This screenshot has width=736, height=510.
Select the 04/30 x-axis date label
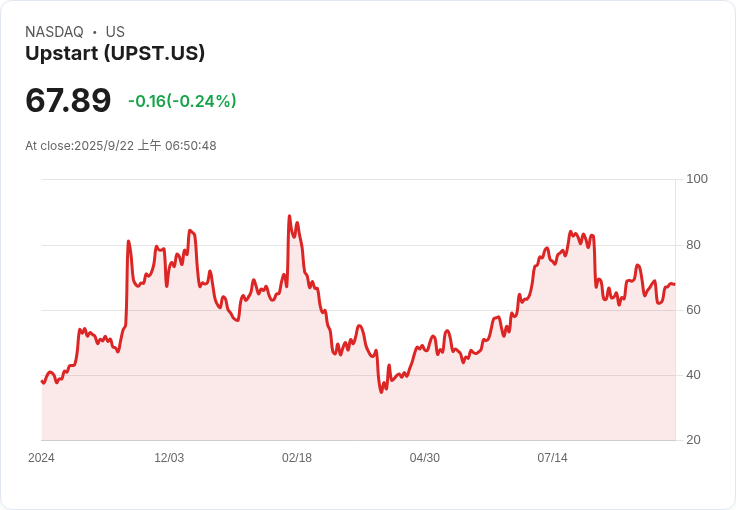425,458
